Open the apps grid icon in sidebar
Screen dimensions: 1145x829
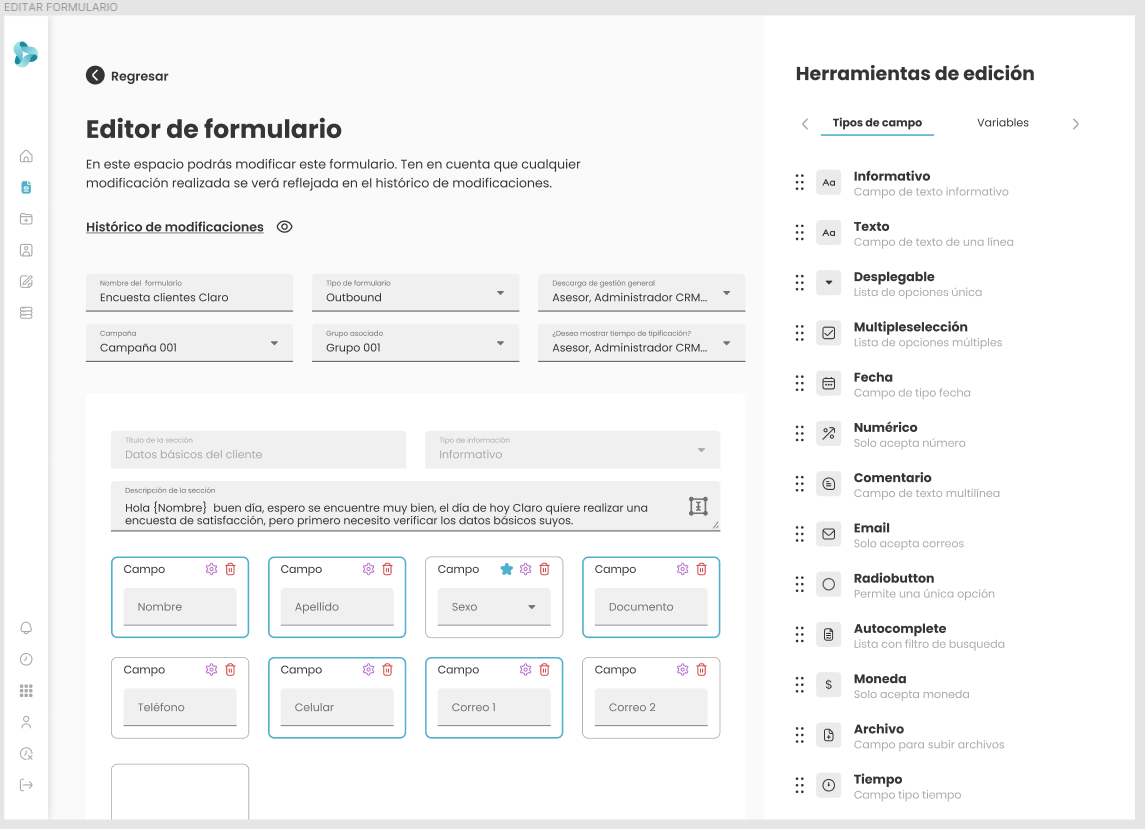pyautogui.click(x=26, y=691)
